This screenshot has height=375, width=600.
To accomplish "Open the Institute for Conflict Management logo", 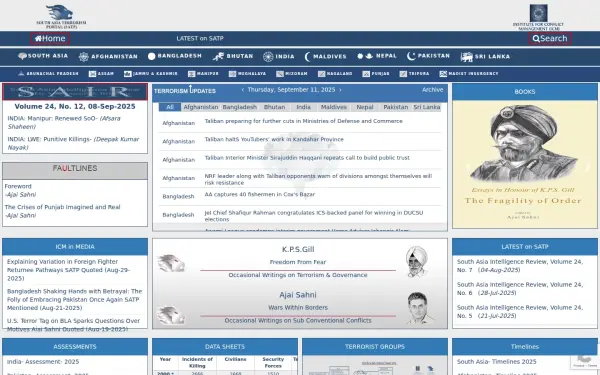I will tap(538, 17).
